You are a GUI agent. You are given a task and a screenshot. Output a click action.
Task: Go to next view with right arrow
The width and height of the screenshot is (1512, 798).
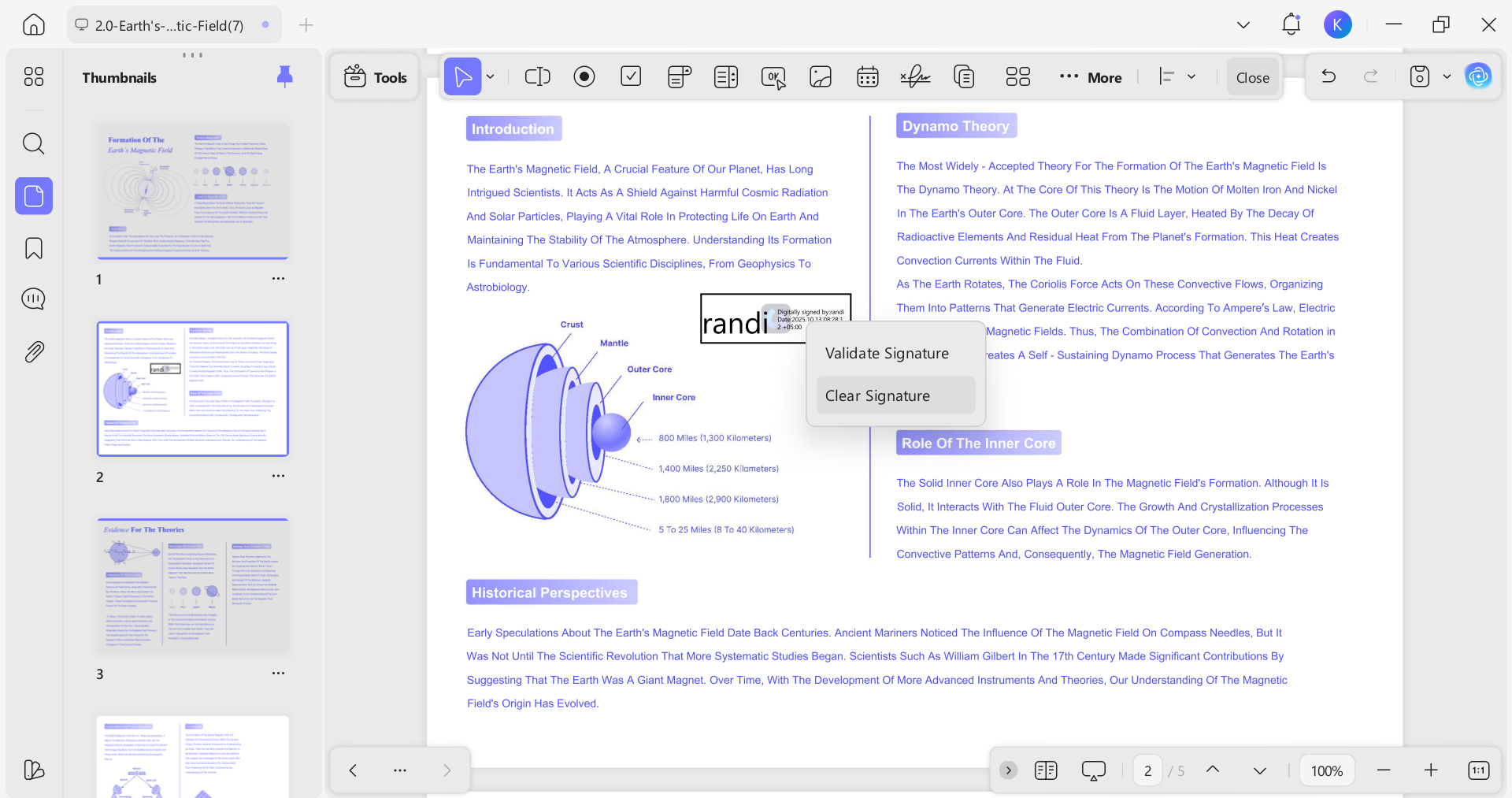447,770
